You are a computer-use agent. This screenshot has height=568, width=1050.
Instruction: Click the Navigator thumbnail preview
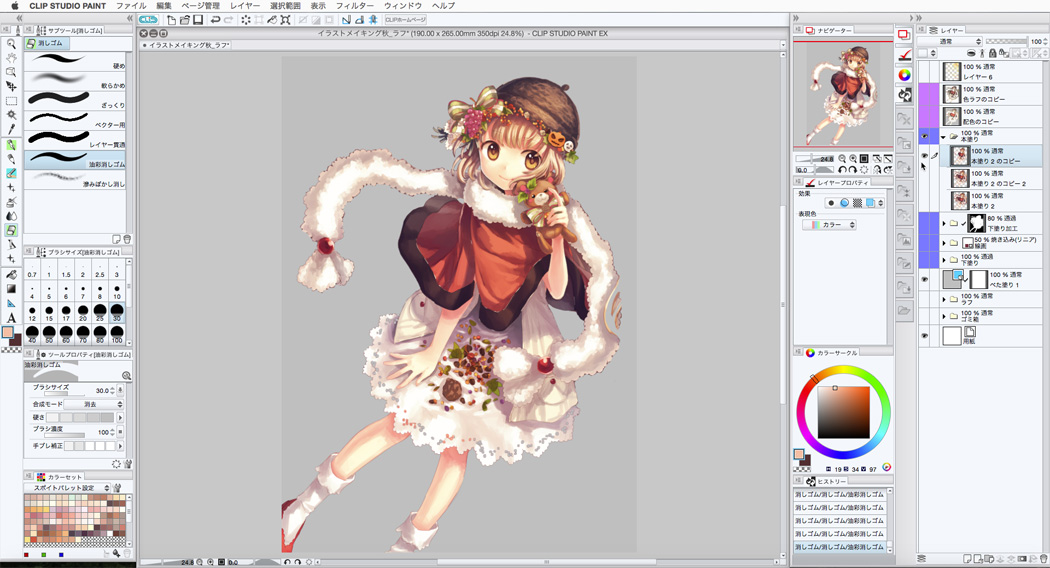tap(843, 94)
